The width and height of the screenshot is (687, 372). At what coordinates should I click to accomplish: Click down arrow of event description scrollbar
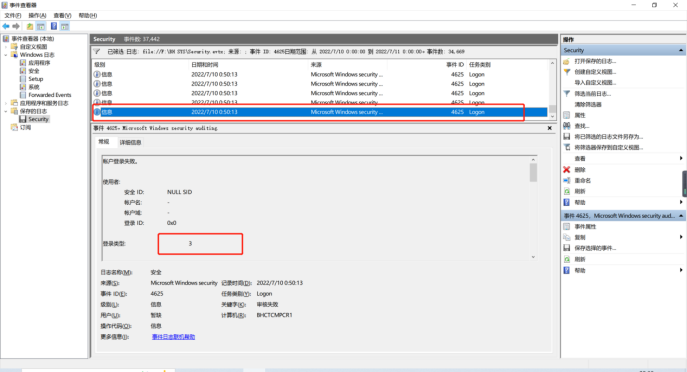(x=533, y=257)
